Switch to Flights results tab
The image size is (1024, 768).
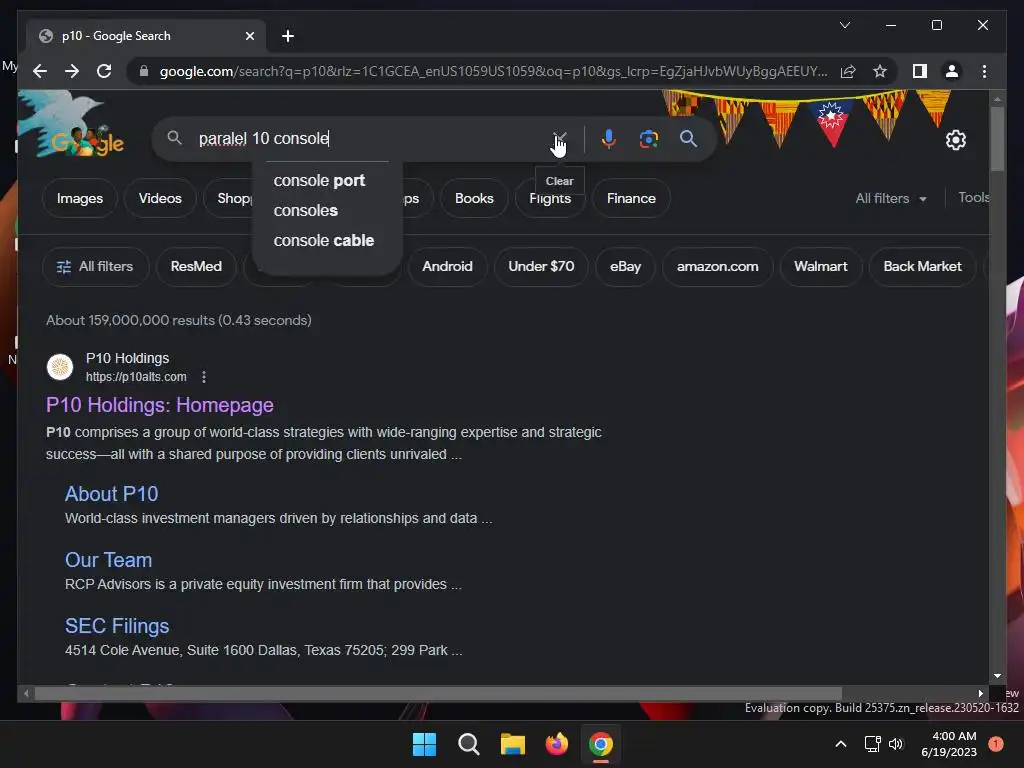550,201
